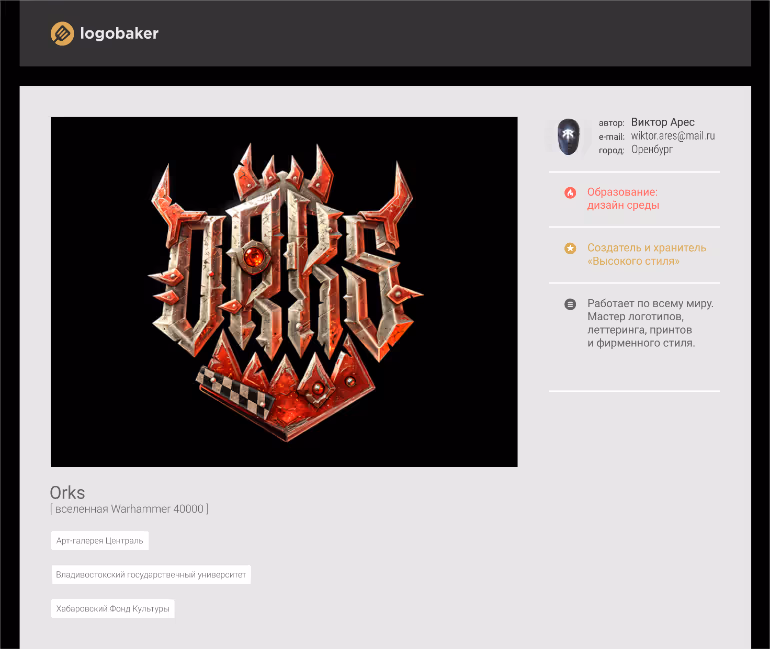
Task: Click the flame icon beside Образование
Action: coord(570,192)
